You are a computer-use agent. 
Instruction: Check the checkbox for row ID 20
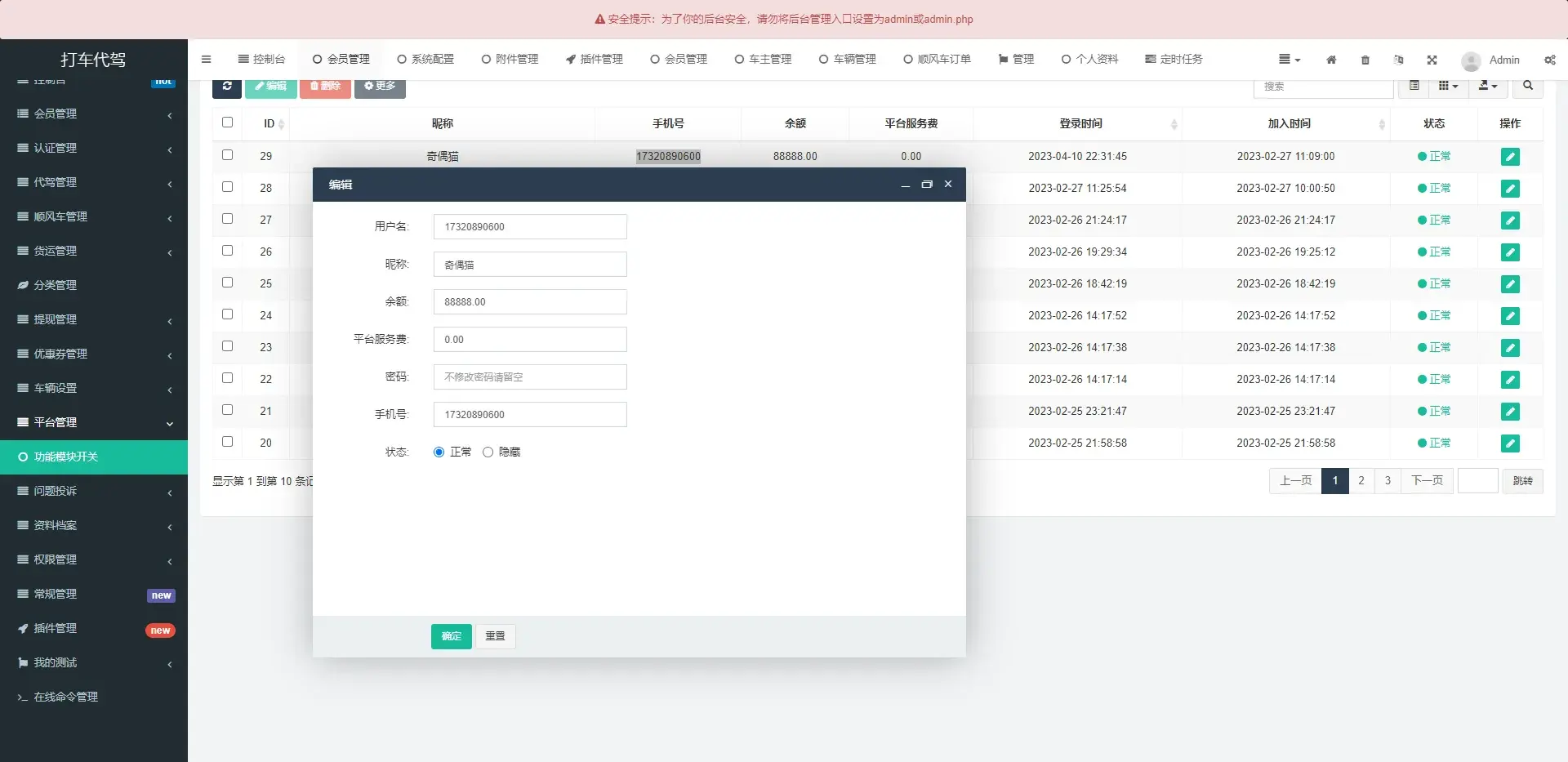pyautogui.click(x=227, y=441)
